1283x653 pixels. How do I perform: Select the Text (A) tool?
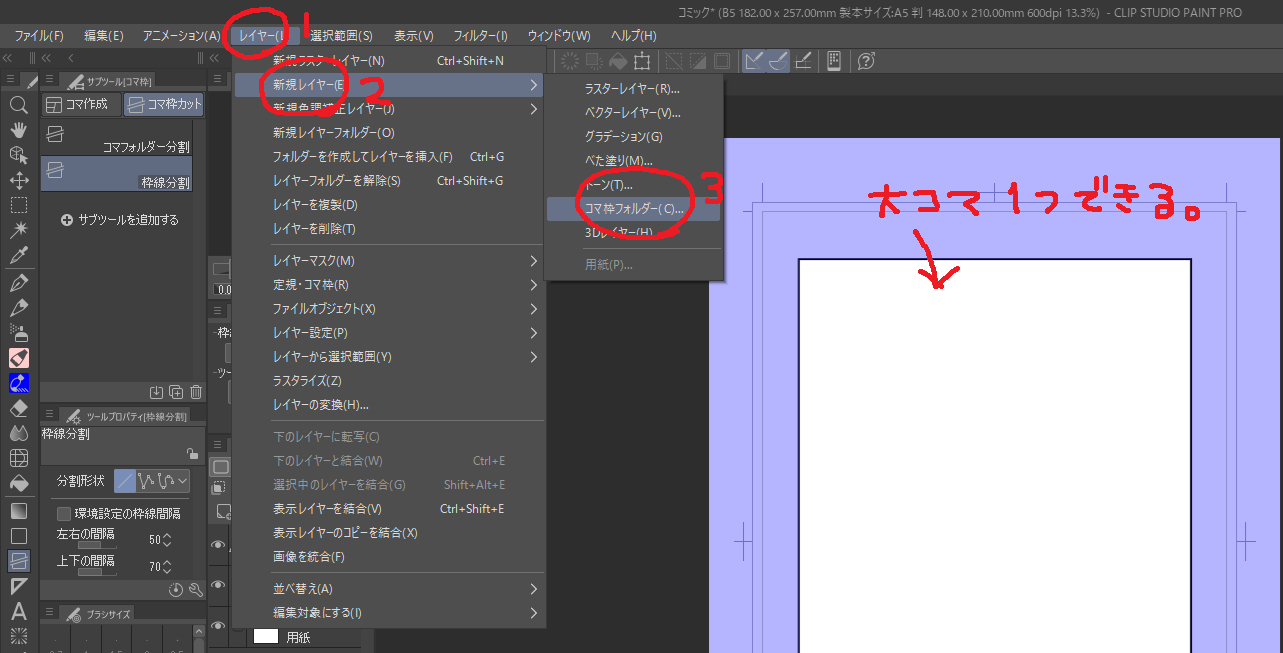pos(18,611)
